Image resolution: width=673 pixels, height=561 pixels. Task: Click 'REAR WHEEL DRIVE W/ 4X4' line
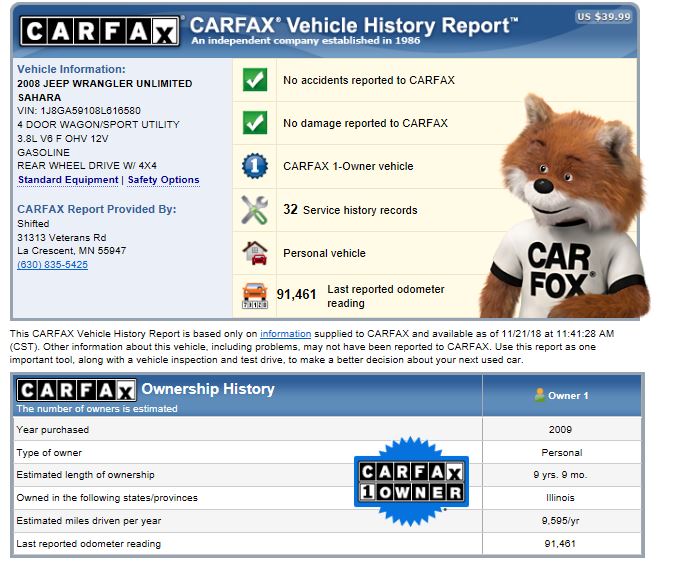(x=87, y=166)
